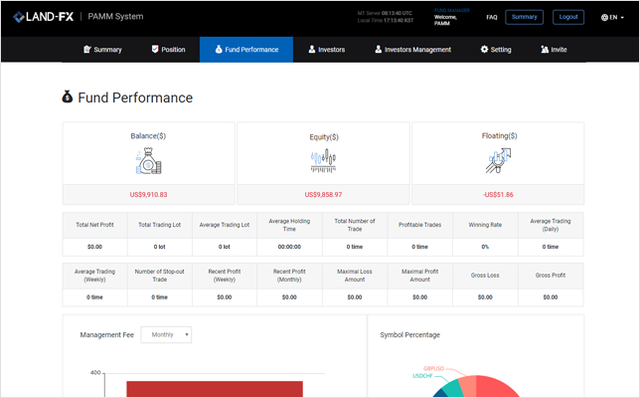Click the Recent Profit (Monthly) header
The height and width of the screenshot is (398, 640).
pos(289,276)
